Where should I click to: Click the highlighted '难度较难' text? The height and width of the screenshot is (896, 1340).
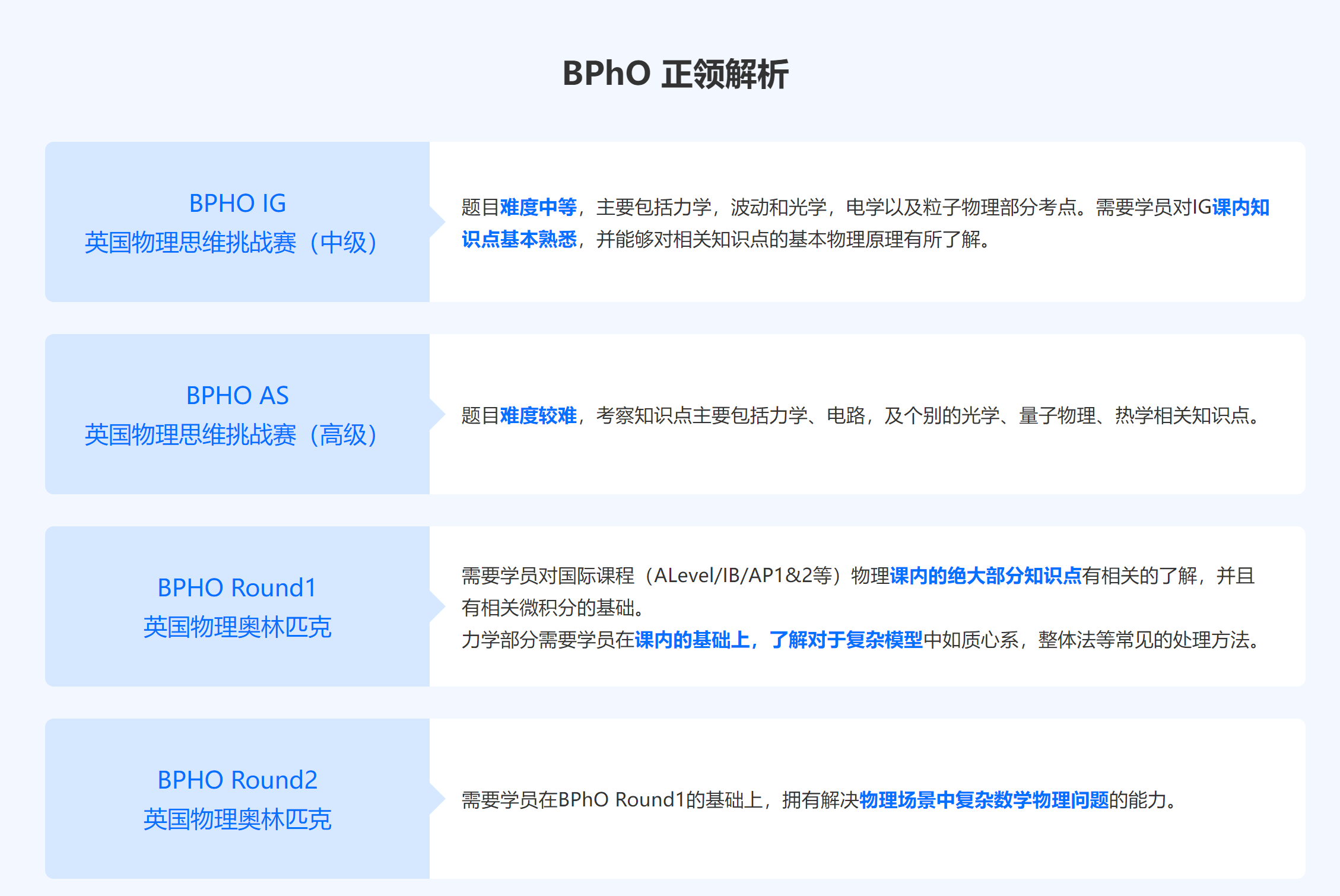pyautogui.click(x=538, y=415)
